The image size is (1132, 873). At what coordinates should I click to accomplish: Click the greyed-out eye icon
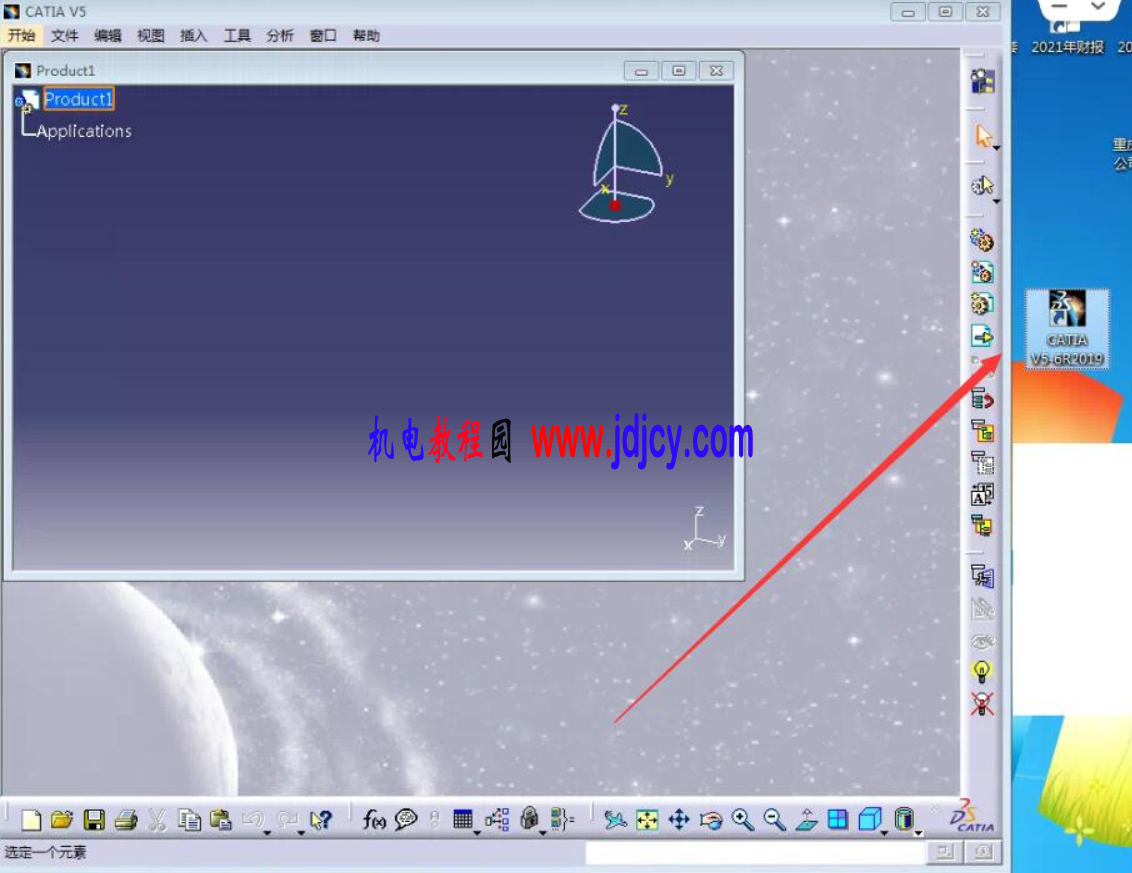(x=982, y=640)
